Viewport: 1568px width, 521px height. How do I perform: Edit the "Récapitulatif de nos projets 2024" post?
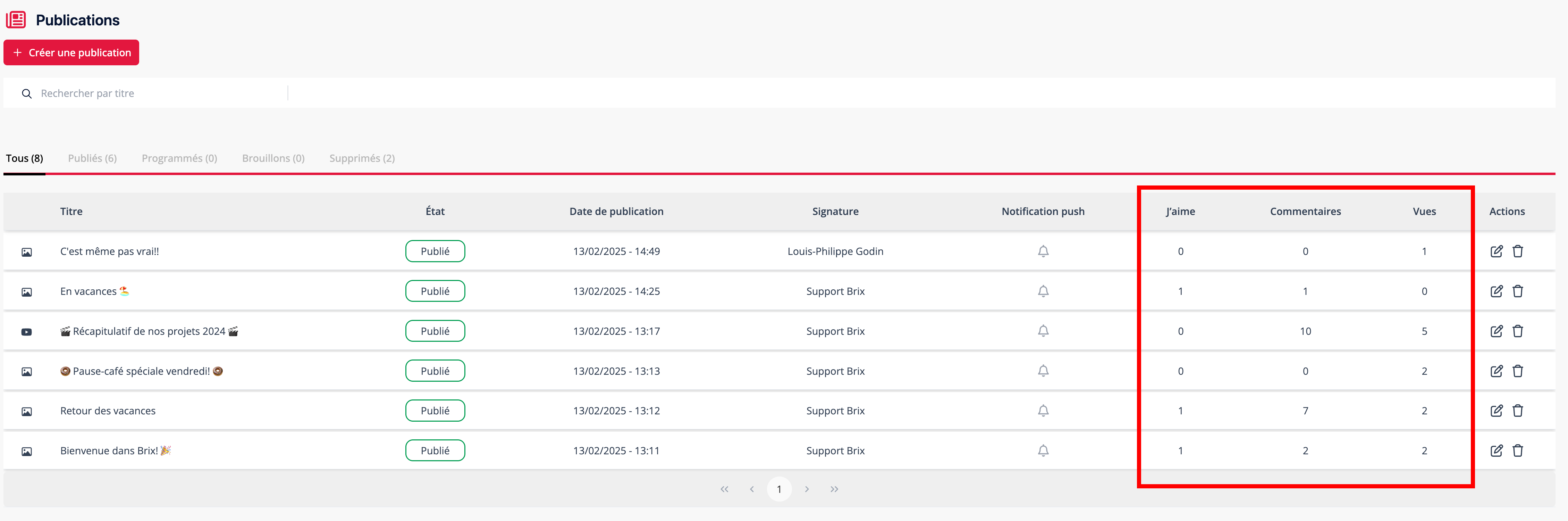click(1496, 331)
